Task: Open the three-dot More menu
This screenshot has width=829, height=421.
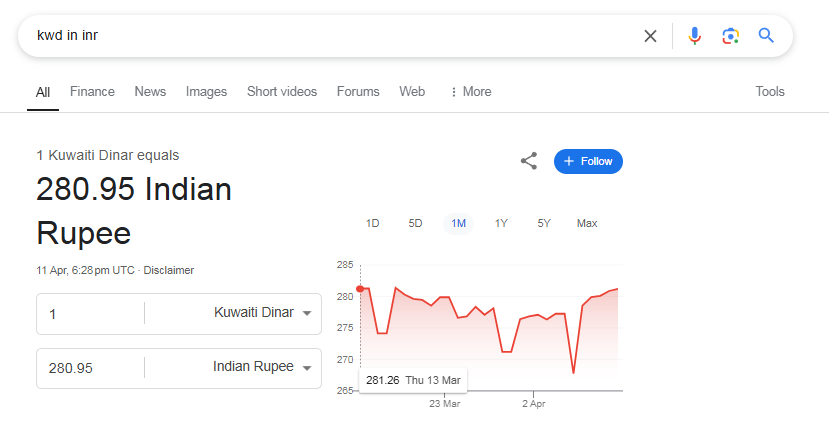Action: [x=470, y=91]
